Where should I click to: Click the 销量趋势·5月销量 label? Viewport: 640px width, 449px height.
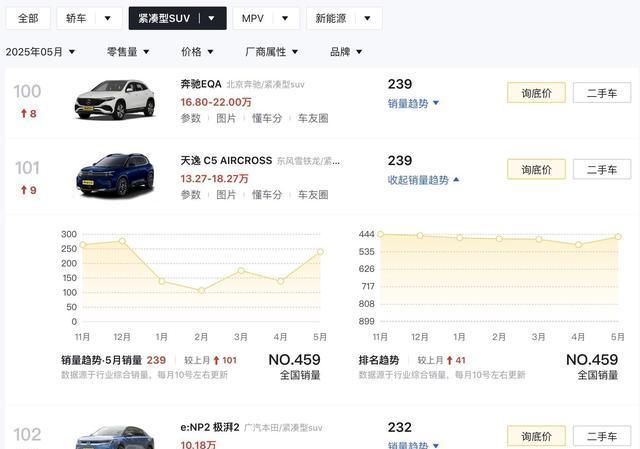click(102, 360)
